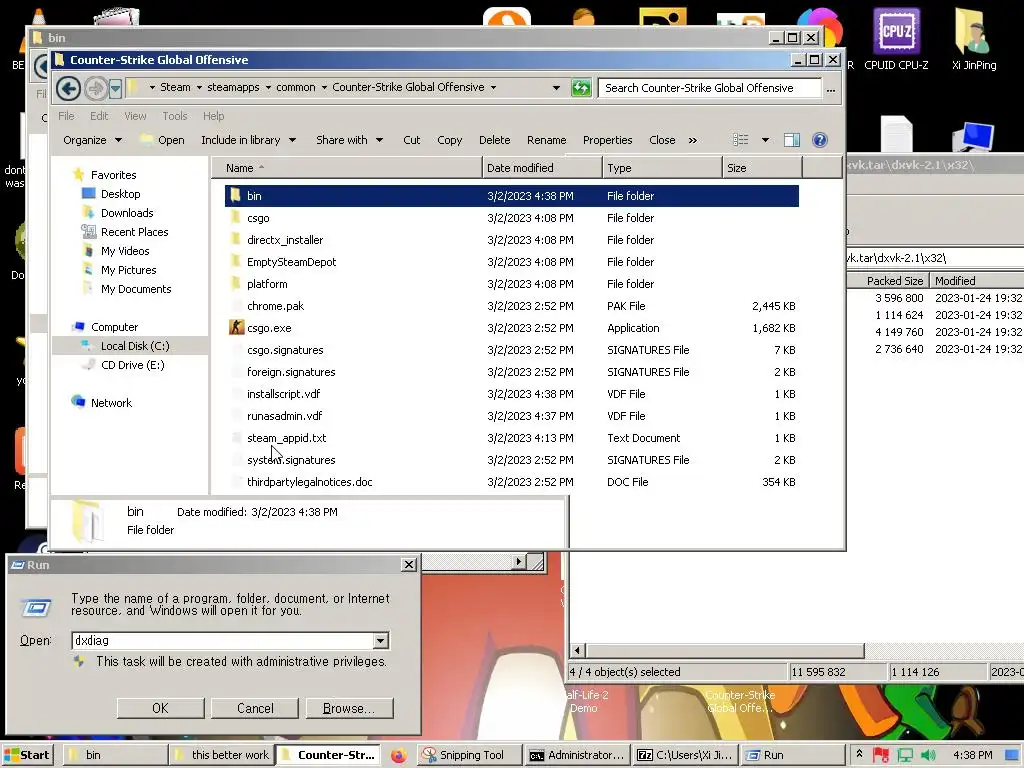Sort by the Name column header

(x=347, y=168)
